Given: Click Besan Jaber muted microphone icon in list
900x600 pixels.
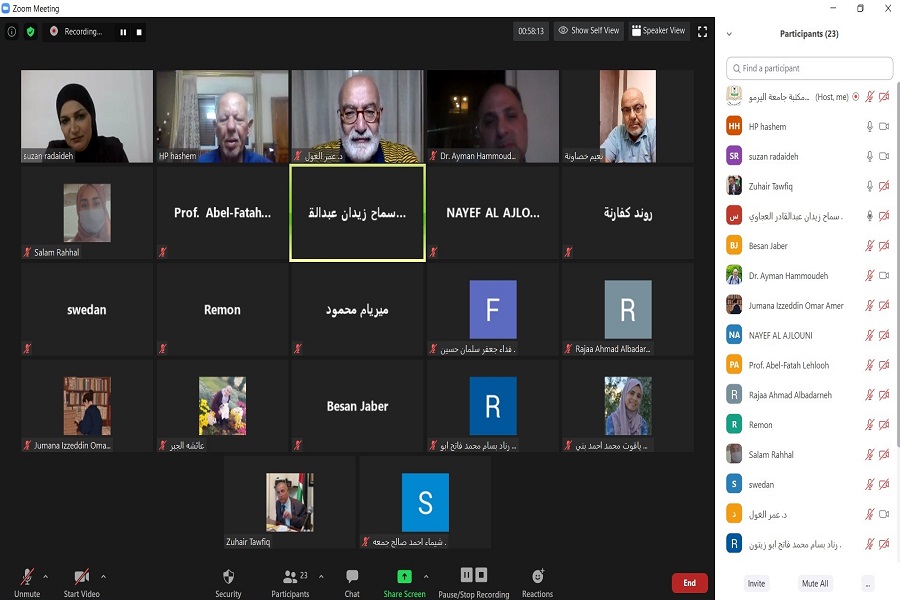Looking at the screenshot, I should coord(870,246).
